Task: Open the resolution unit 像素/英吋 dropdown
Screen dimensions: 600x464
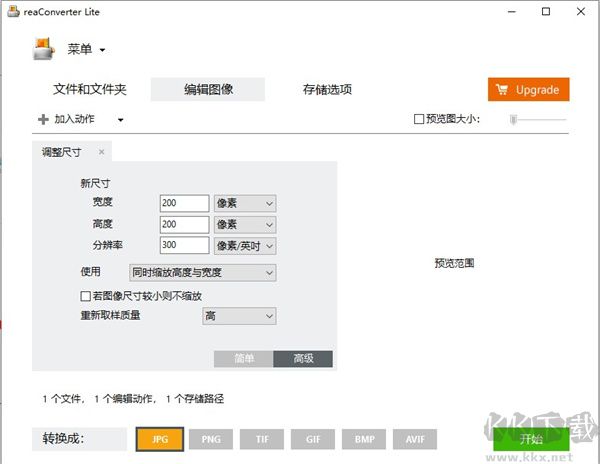Action: (245, 246)
